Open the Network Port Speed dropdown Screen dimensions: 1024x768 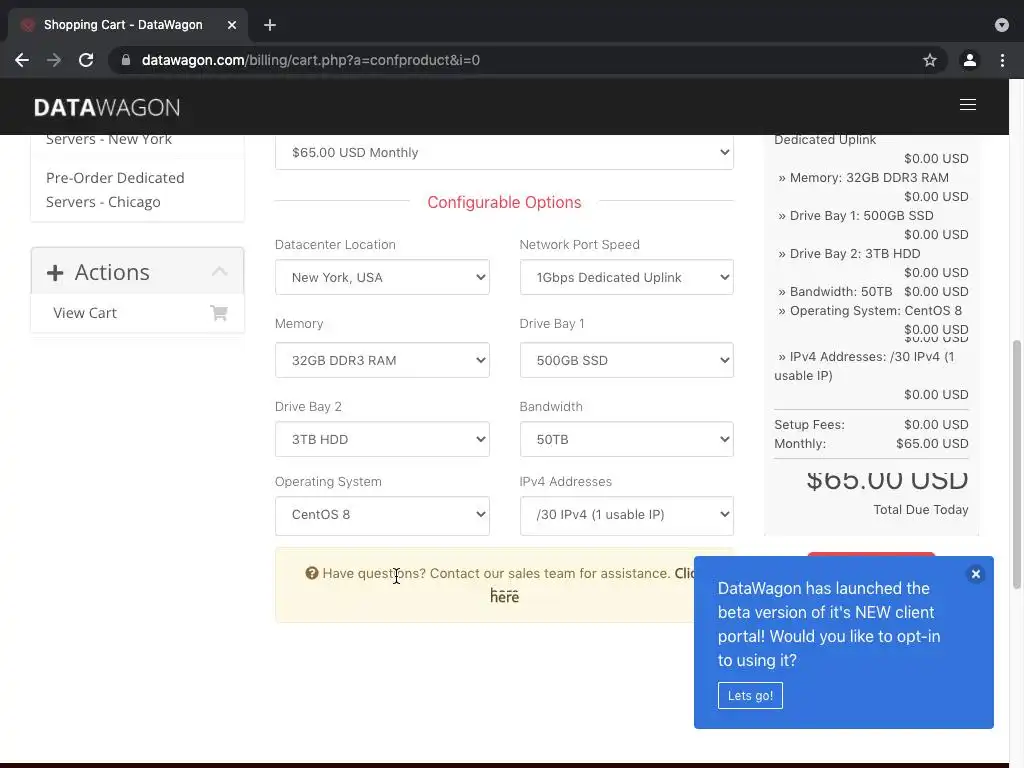coord(626,277)
